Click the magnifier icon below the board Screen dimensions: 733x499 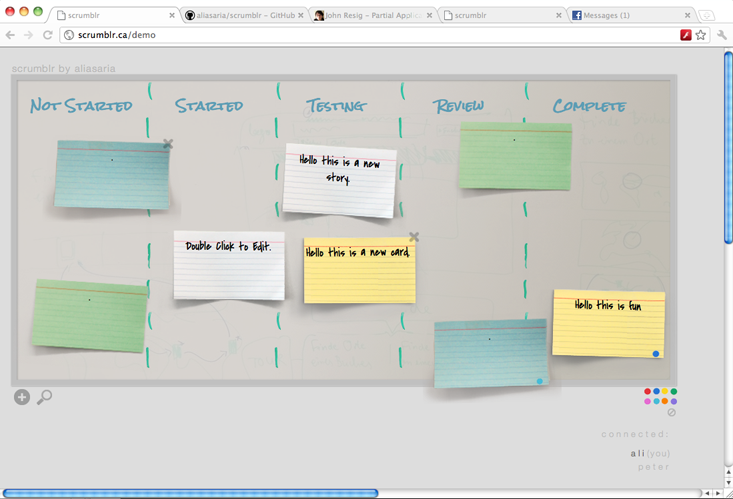(x=44, y=397)
